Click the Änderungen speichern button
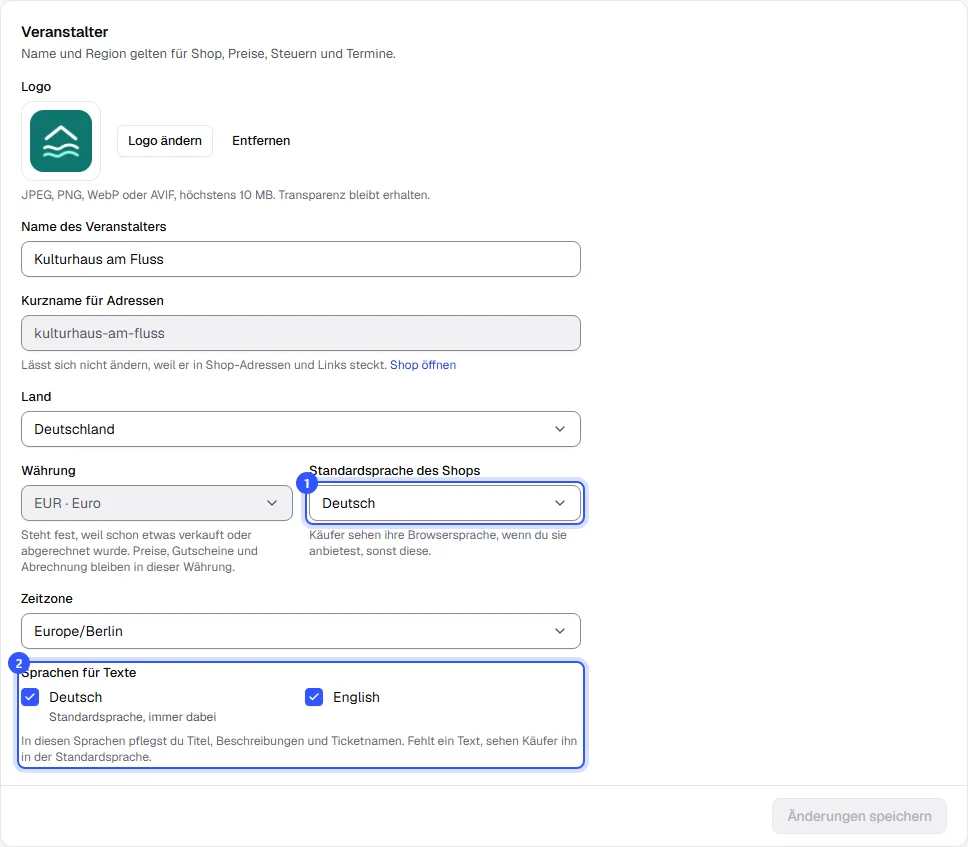Image resolution: width=968 pixels, height=847 pixels. pos(859,816)
